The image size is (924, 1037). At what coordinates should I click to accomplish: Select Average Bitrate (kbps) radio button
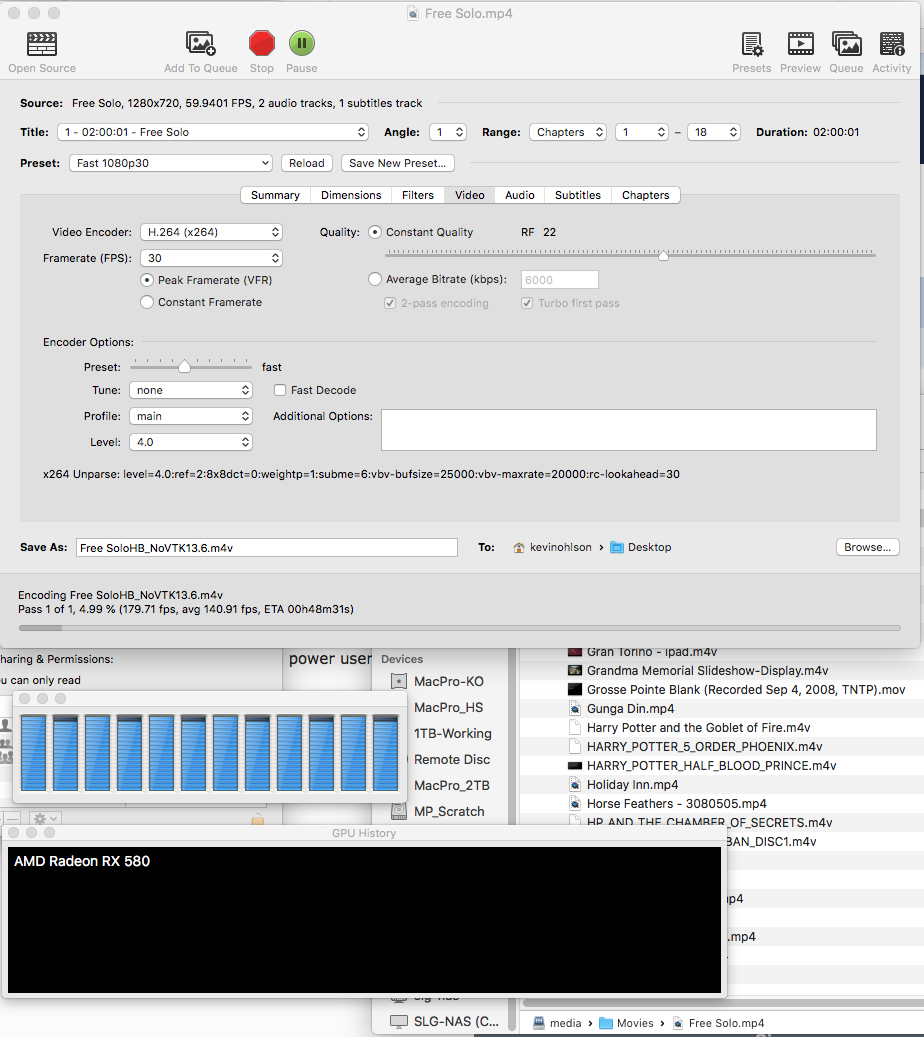[x=375, y=279]
